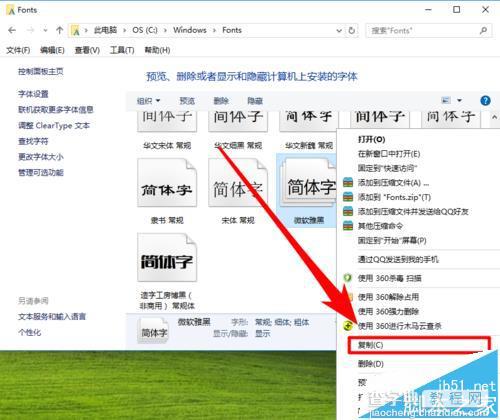Open 查找字符 link
Screen dimensions: 500x420
click(x=33, y=141)
